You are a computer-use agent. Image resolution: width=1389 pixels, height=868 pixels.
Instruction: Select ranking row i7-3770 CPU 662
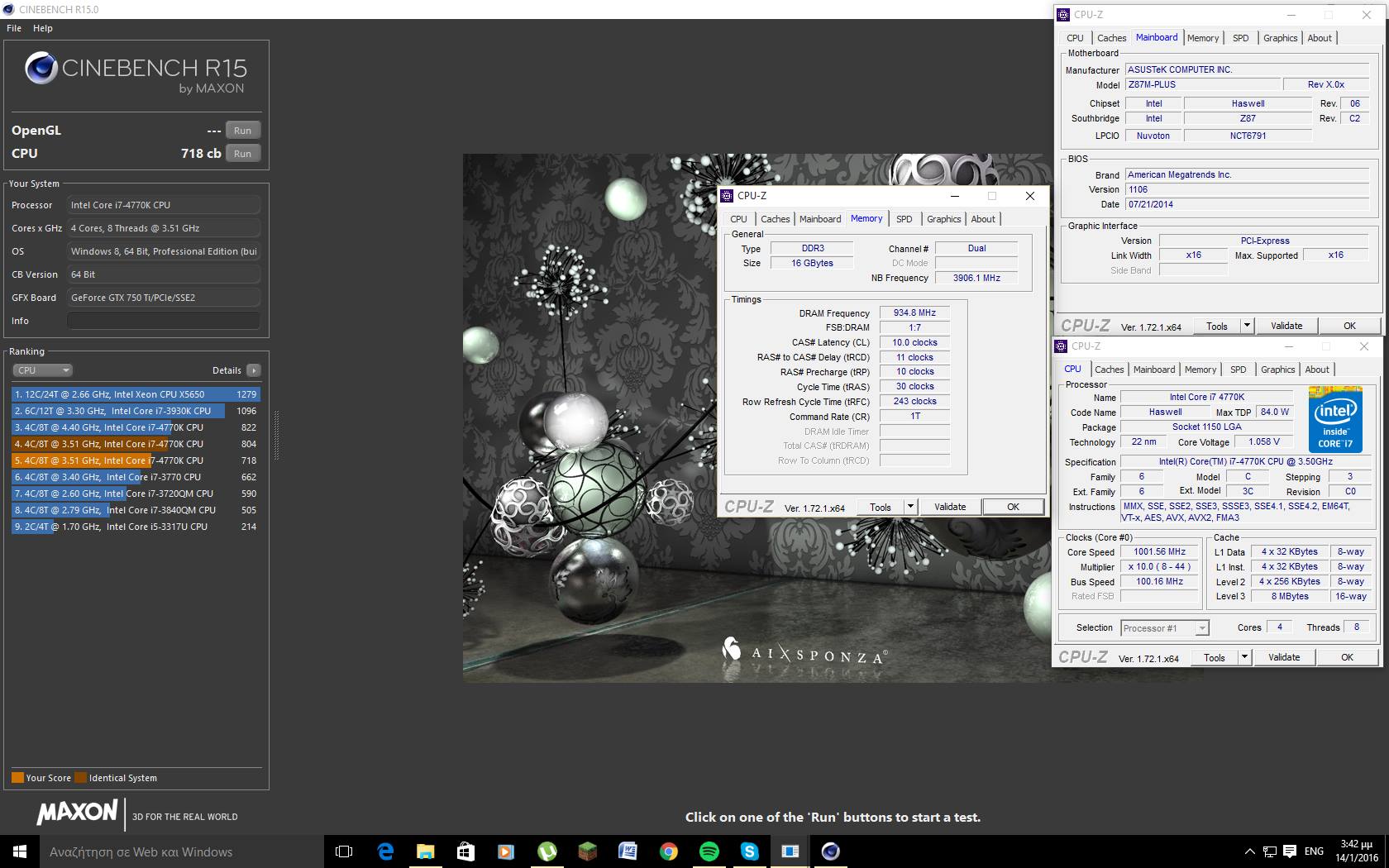(136, 477)
